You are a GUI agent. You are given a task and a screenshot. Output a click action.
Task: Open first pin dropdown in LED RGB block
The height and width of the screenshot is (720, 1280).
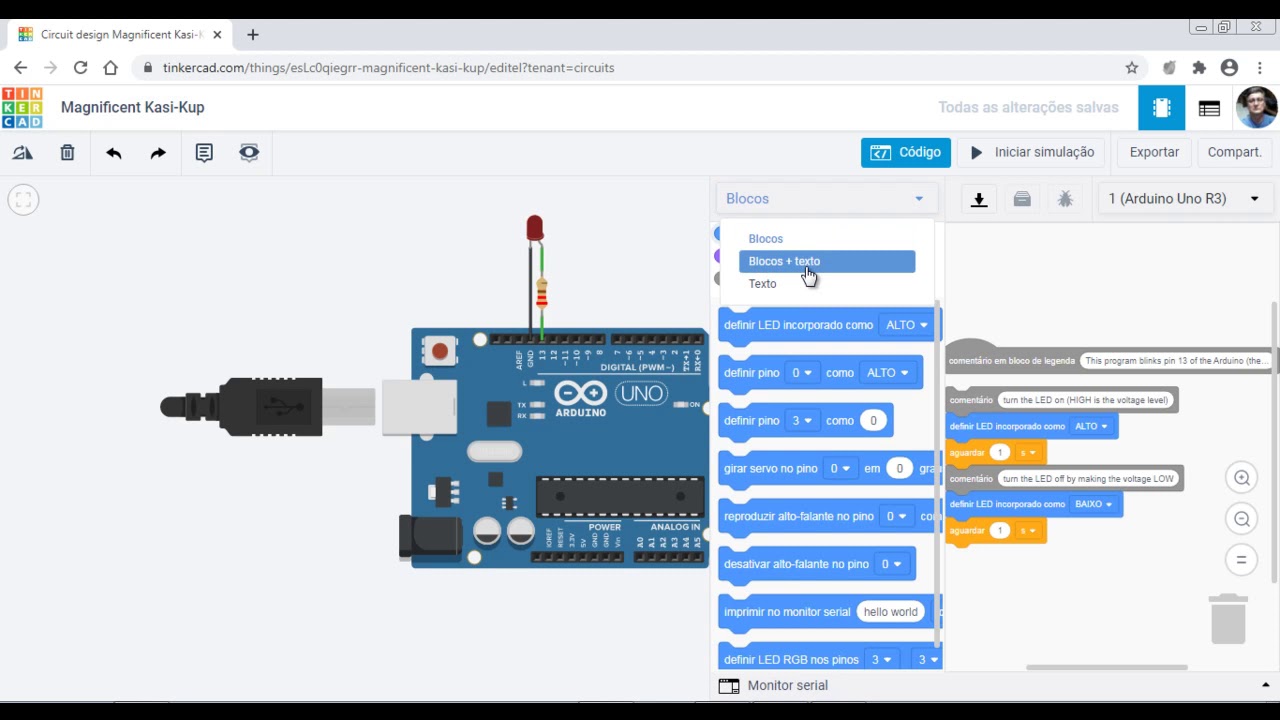coord(881,660)
